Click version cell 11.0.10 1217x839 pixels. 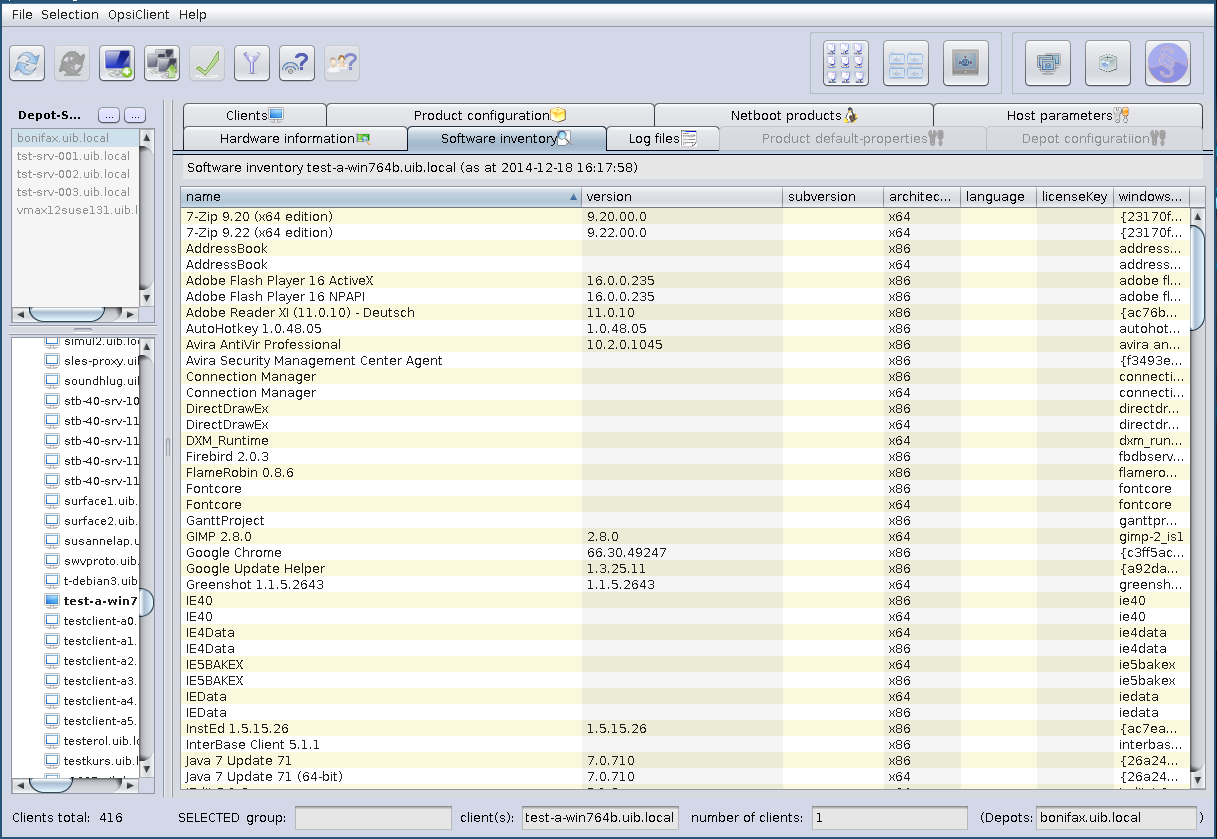682,313
